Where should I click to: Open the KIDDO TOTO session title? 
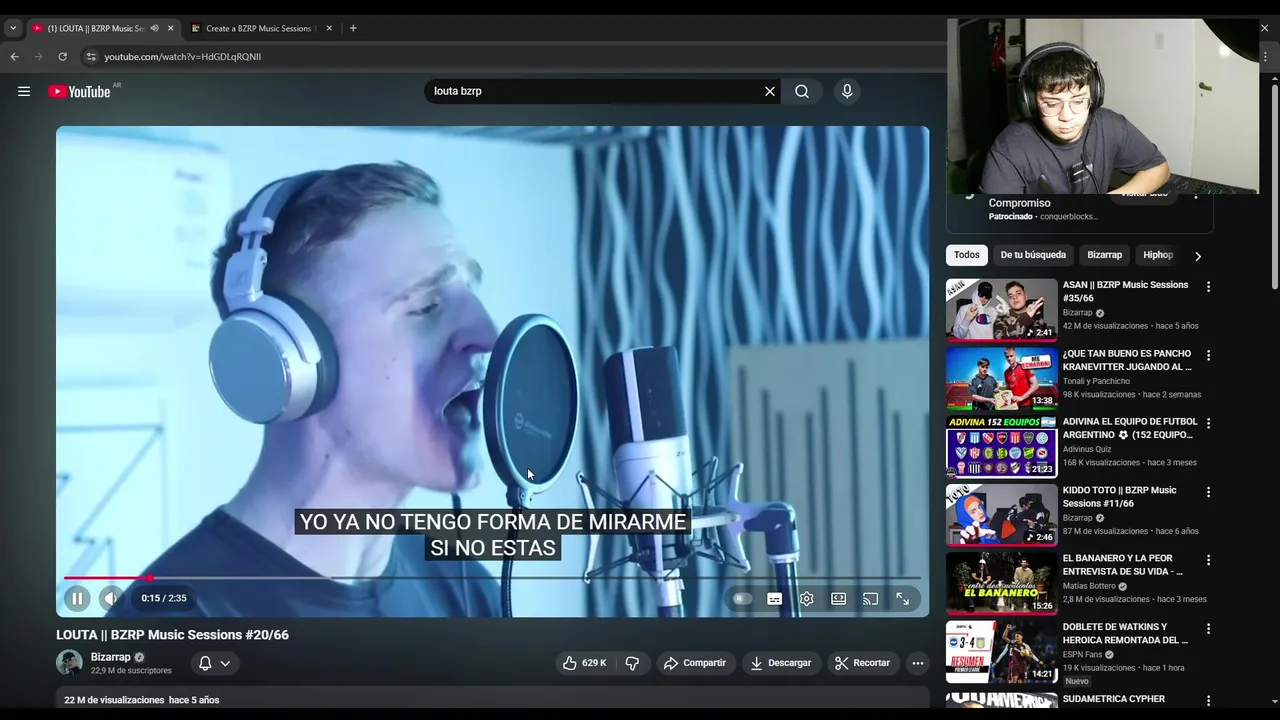(1119, 497)
